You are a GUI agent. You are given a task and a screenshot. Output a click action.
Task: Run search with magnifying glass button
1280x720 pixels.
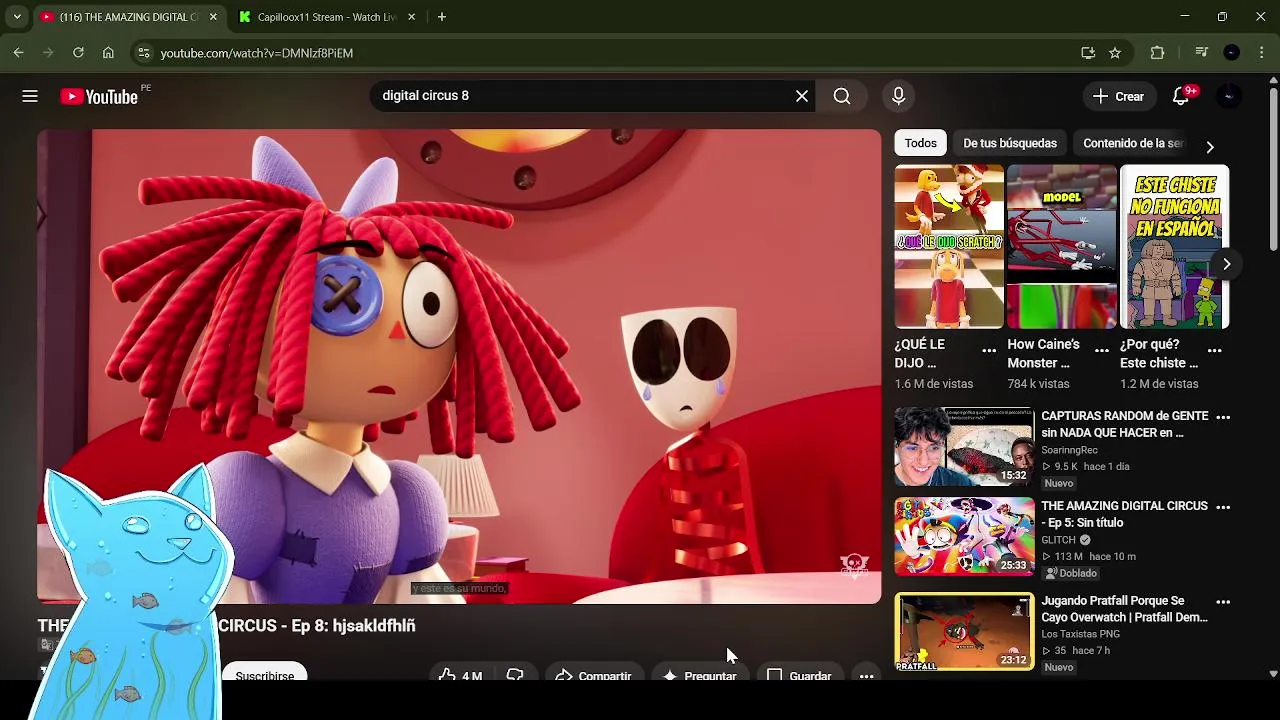click(842, 96)
